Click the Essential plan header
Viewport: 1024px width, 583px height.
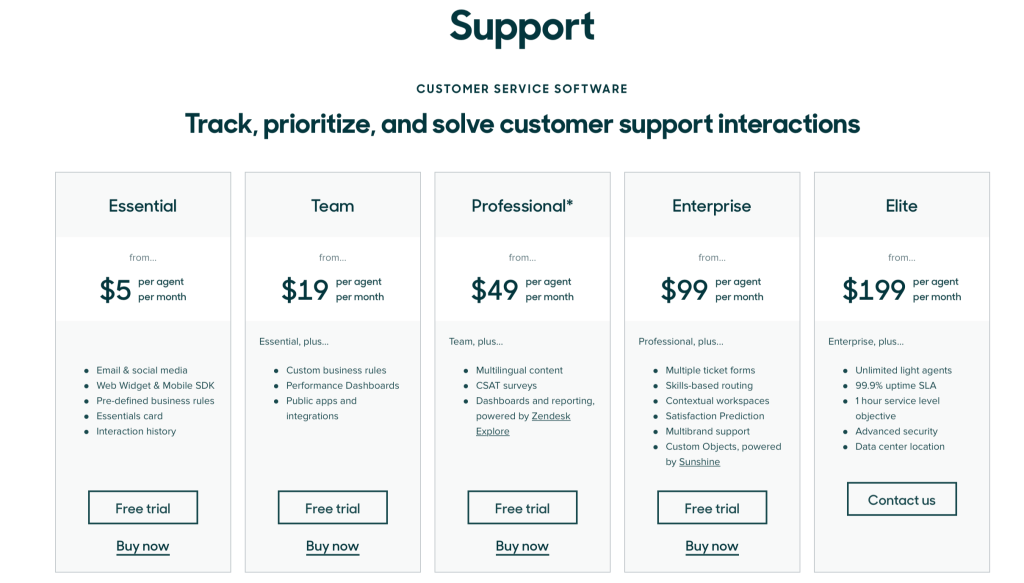[x=142, y=205]
